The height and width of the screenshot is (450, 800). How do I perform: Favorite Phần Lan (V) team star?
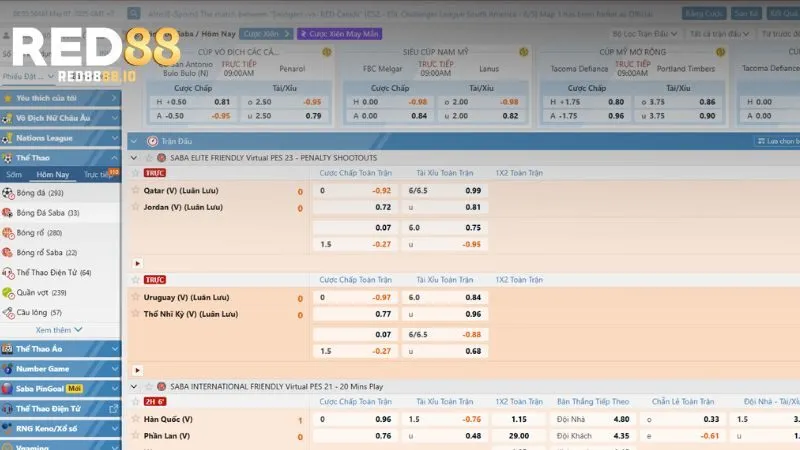pyautogui.click(x=135, y=435)
